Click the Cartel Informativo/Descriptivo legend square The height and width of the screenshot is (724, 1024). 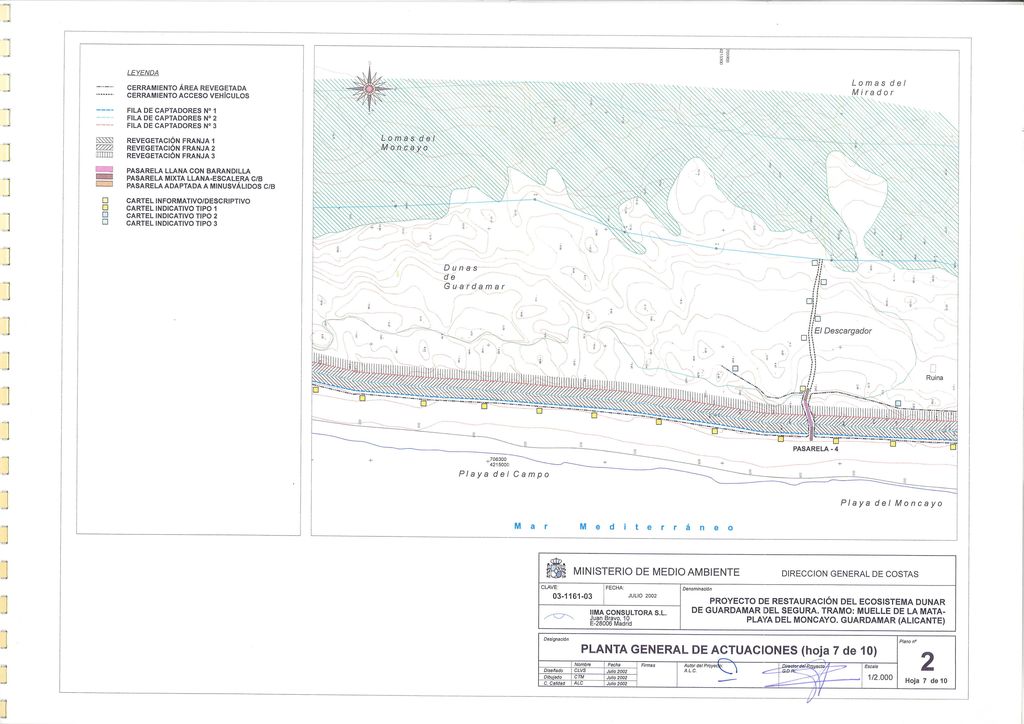(104, 201)
